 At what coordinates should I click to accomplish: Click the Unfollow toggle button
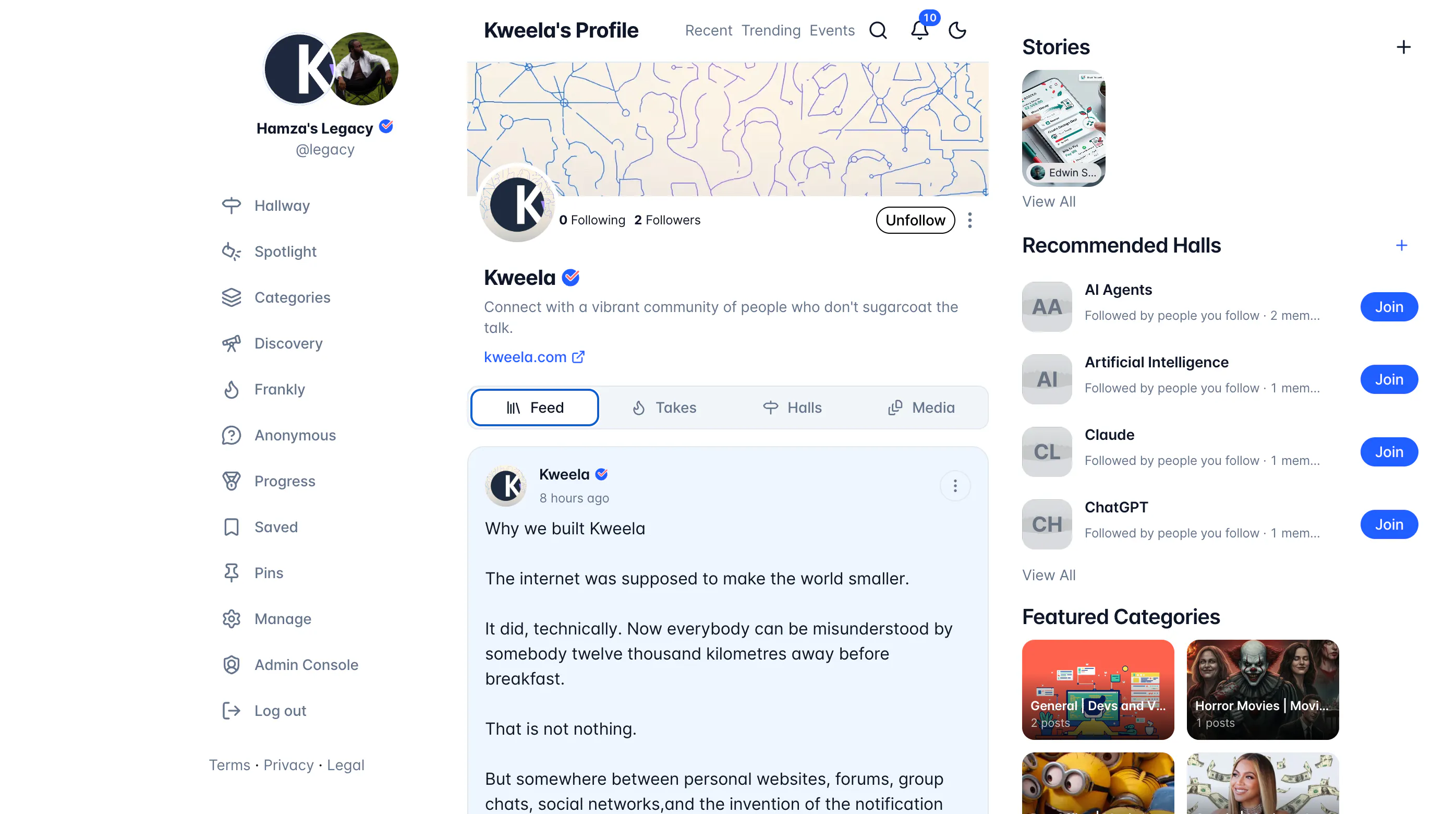[x=915, y=220]
